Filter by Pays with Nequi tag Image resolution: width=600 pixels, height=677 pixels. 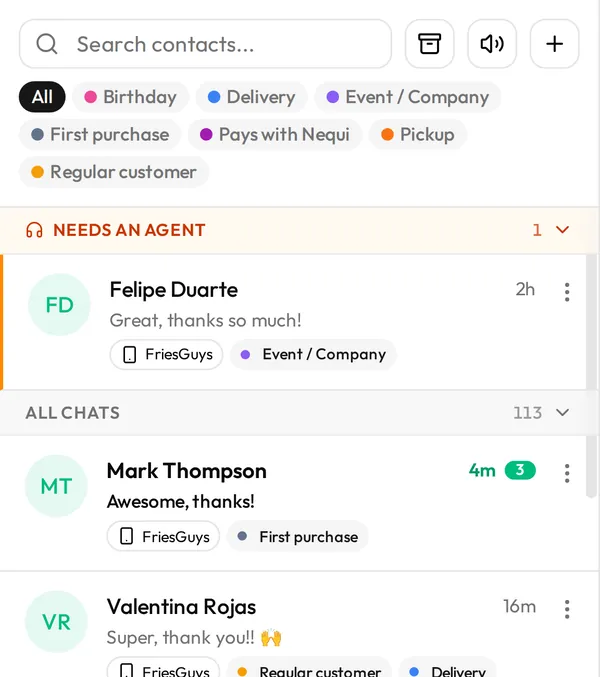click(x=275, y=134)
